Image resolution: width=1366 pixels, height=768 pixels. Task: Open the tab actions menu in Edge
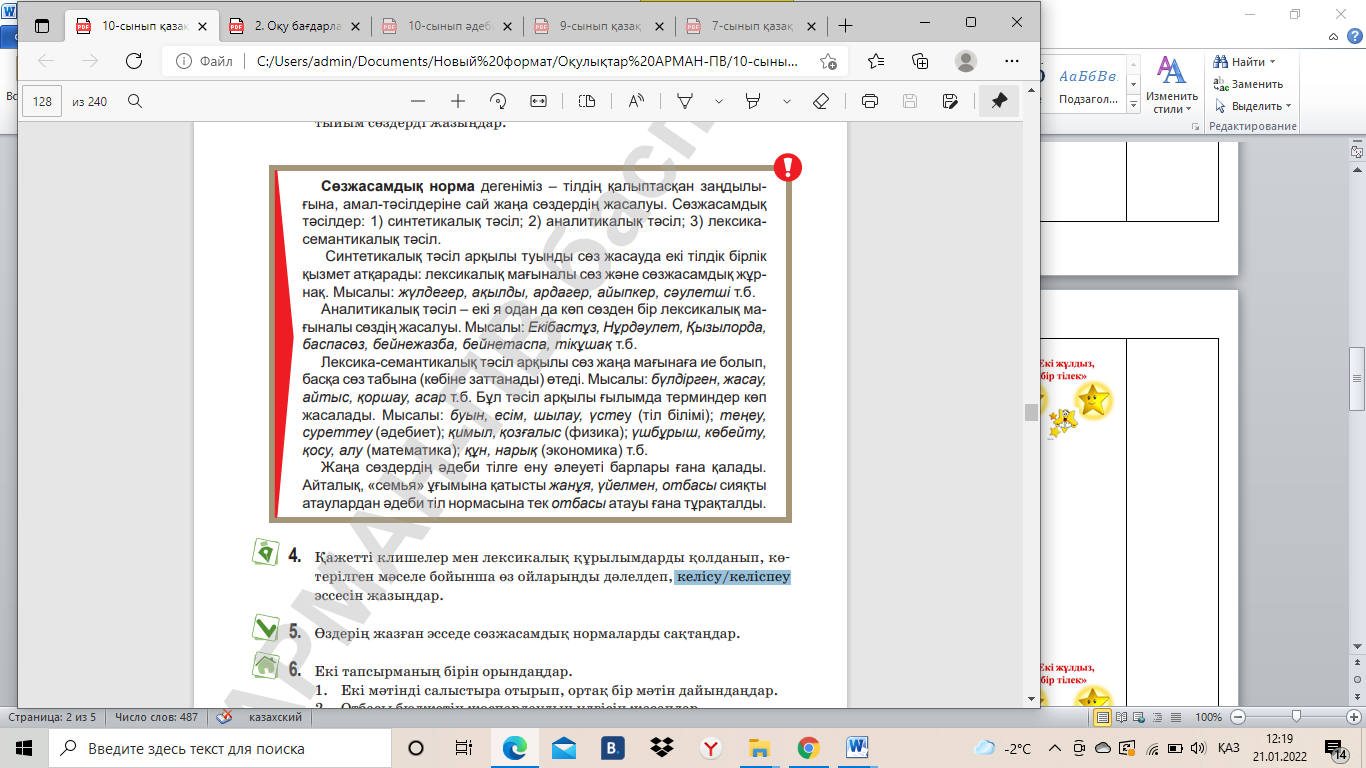tap(42, 26)
